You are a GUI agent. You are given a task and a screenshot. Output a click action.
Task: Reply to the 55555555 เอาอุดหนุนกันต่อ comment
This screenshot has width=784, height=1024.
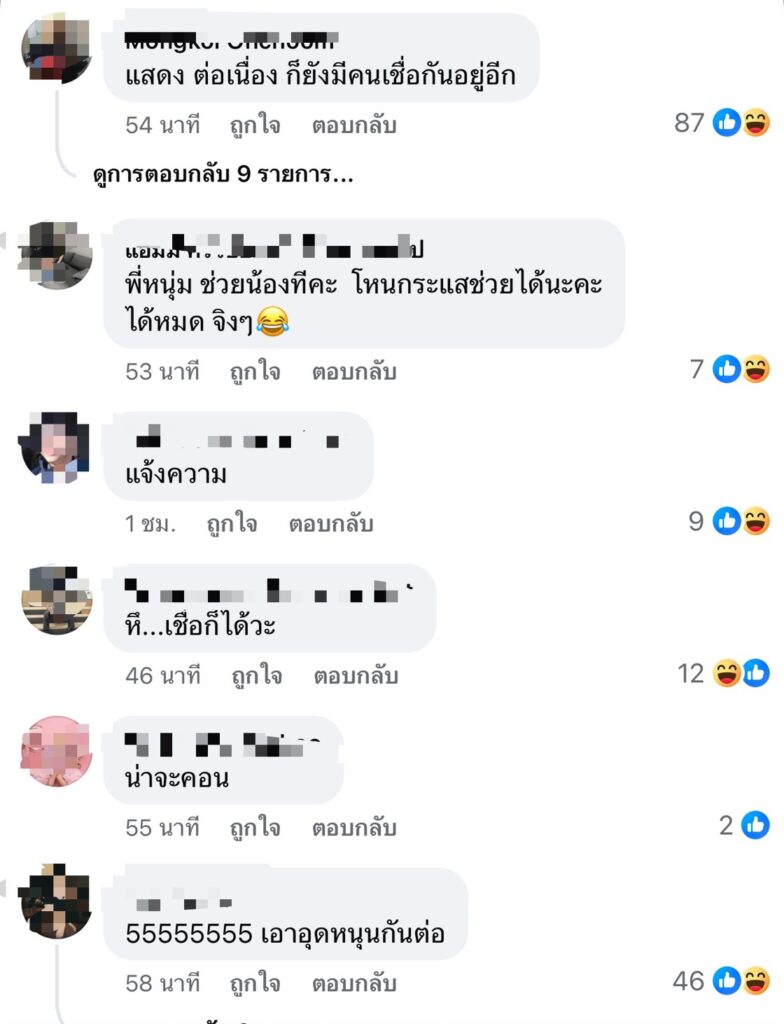[x=354, y=984]
